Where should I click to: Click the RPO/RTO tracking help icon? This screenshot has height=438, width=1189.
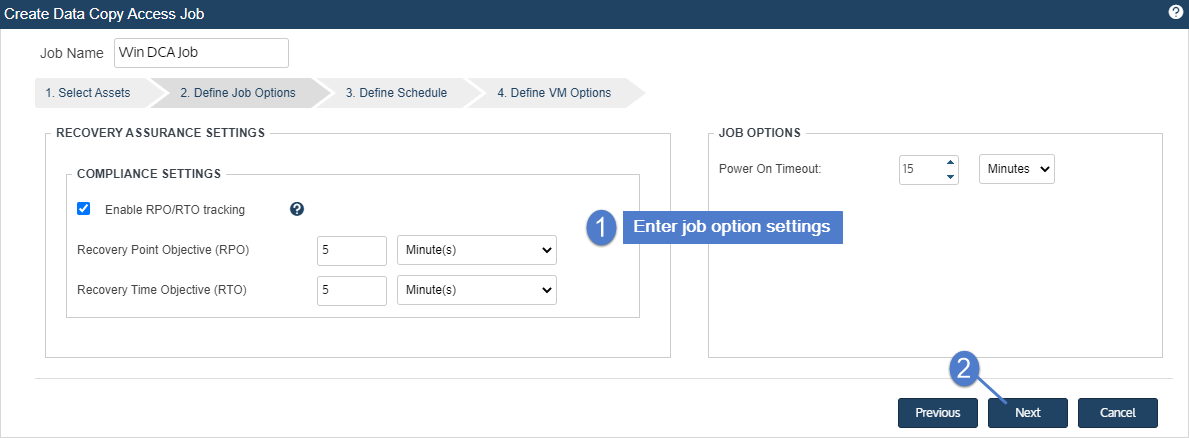(297, 209)
